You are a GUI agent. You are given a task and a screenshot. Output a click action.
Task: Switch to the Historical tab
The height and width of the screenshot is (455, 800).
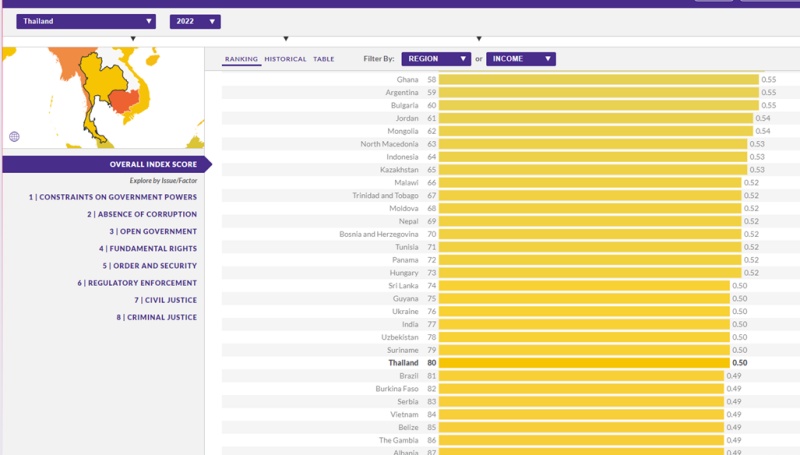point(285,59)
